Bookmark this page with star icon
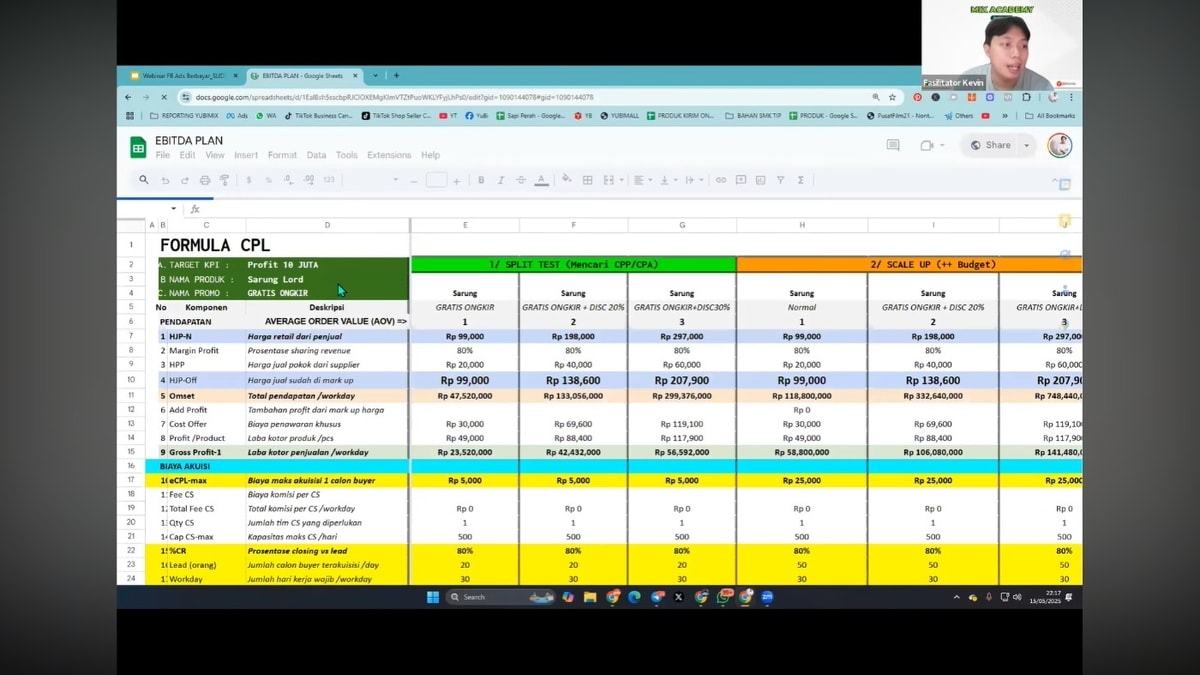Screen dimensions: 1200x675 click(892, 97)
